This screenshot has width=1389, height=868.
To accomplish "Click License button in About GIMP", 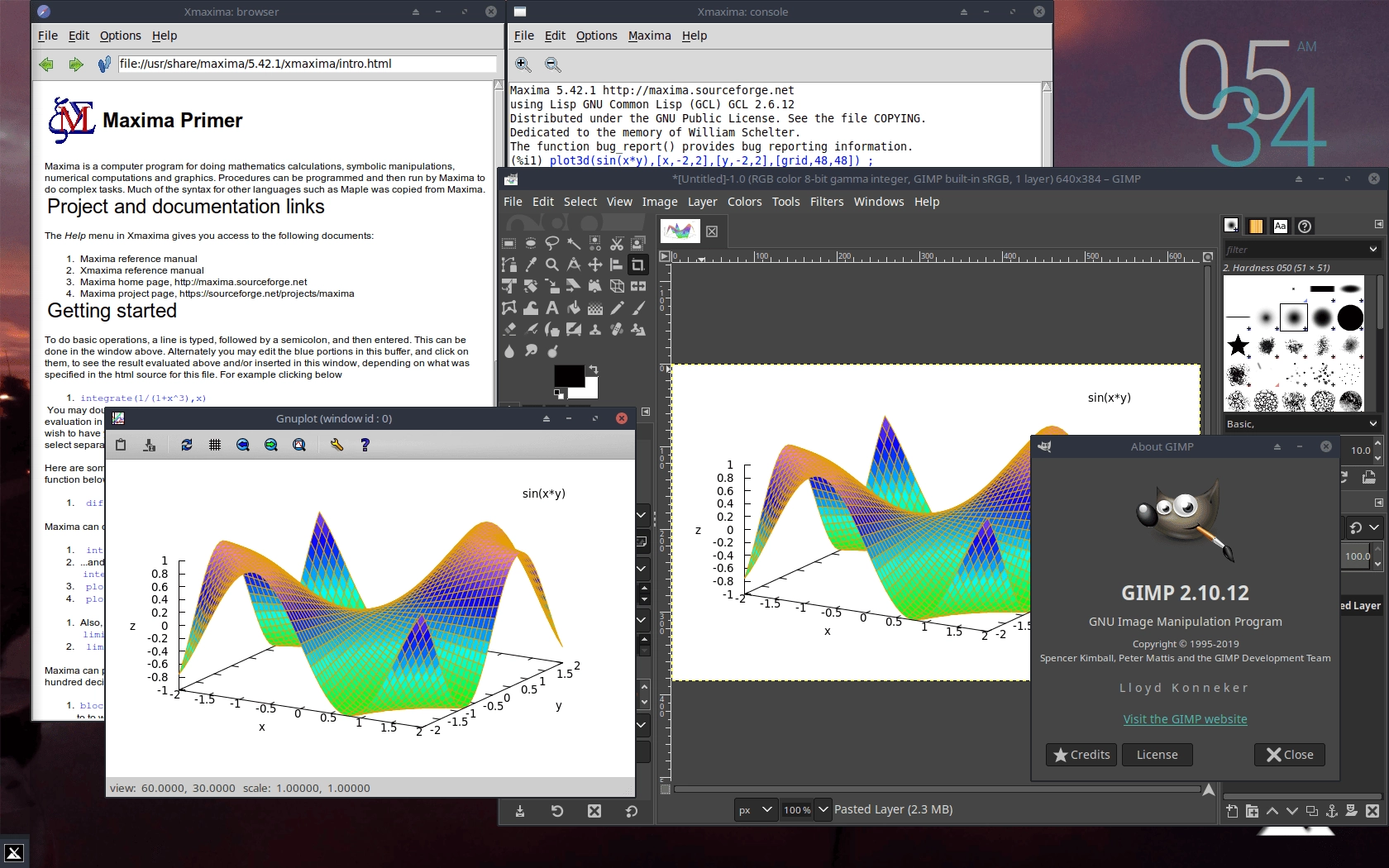I will click(1157, 755).
